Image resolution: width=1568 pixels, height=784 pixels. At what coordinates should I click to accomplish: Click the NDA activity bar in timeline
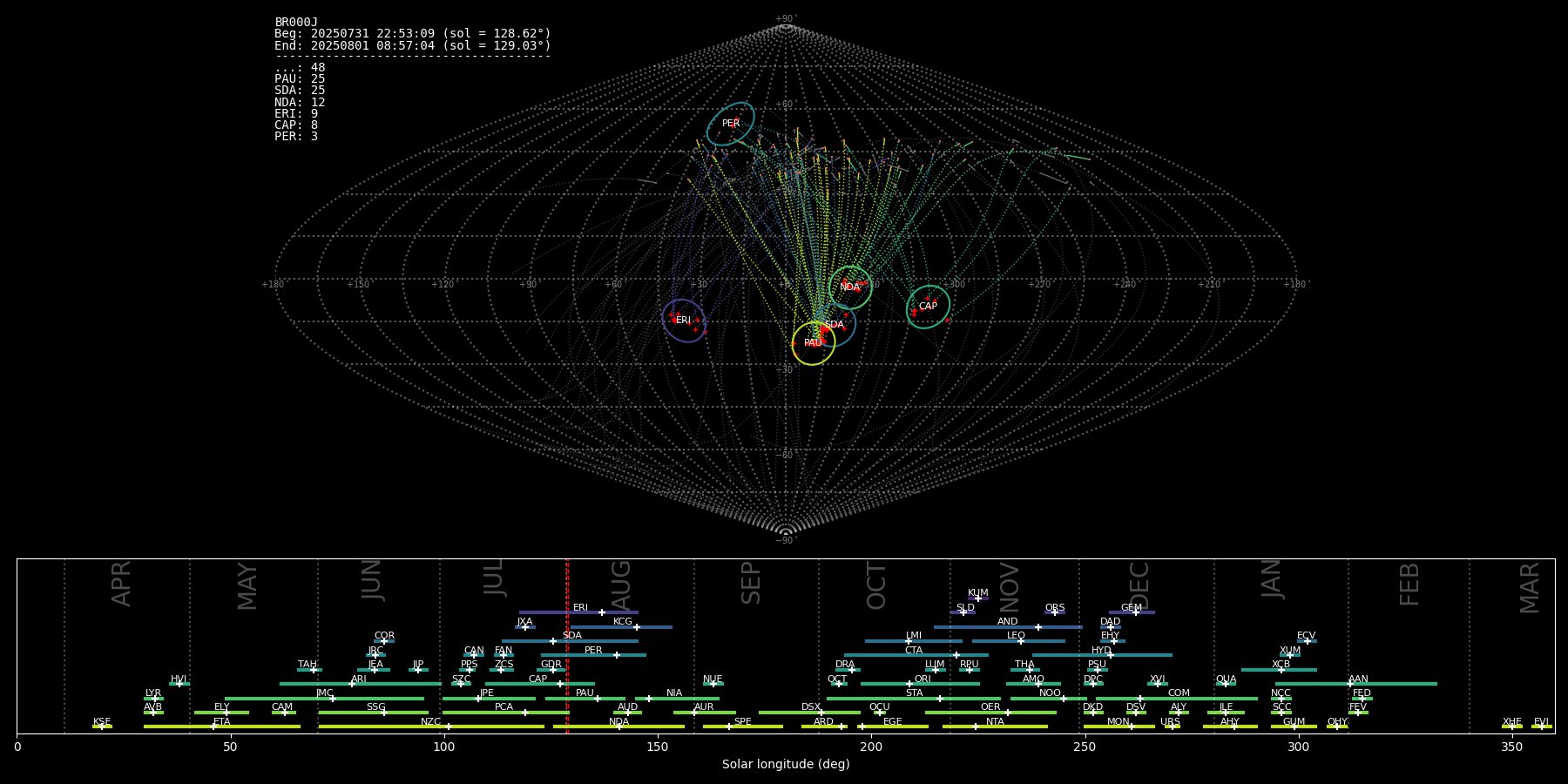coord(618,727)
